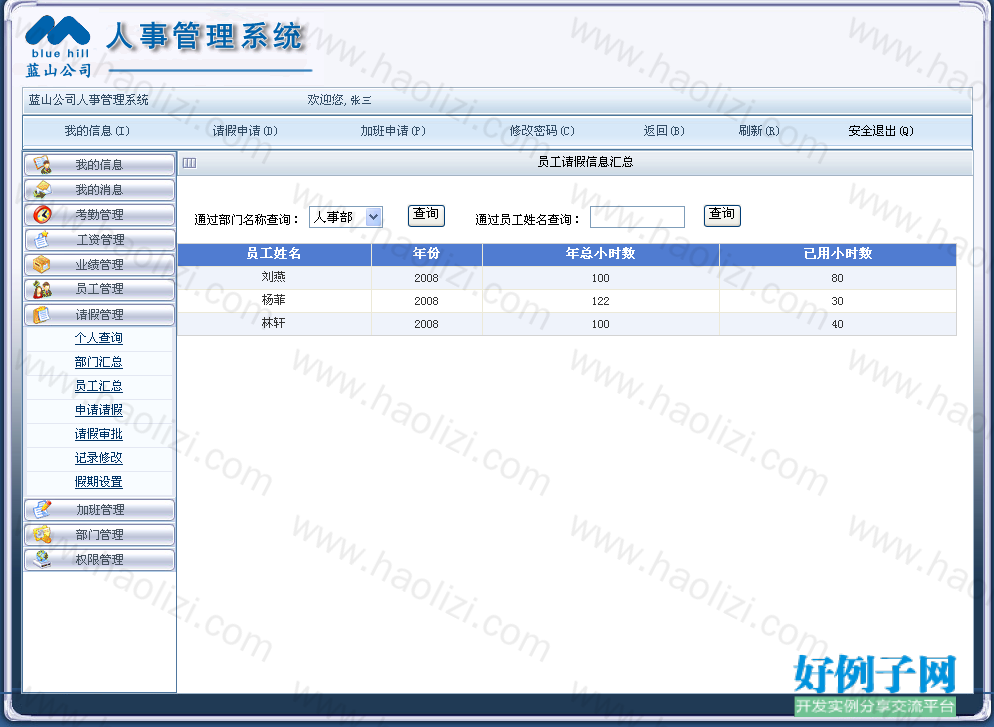Click 查询 button next to employee name field
The width and height of the screenshot is (994, 727).
[722, 216]
